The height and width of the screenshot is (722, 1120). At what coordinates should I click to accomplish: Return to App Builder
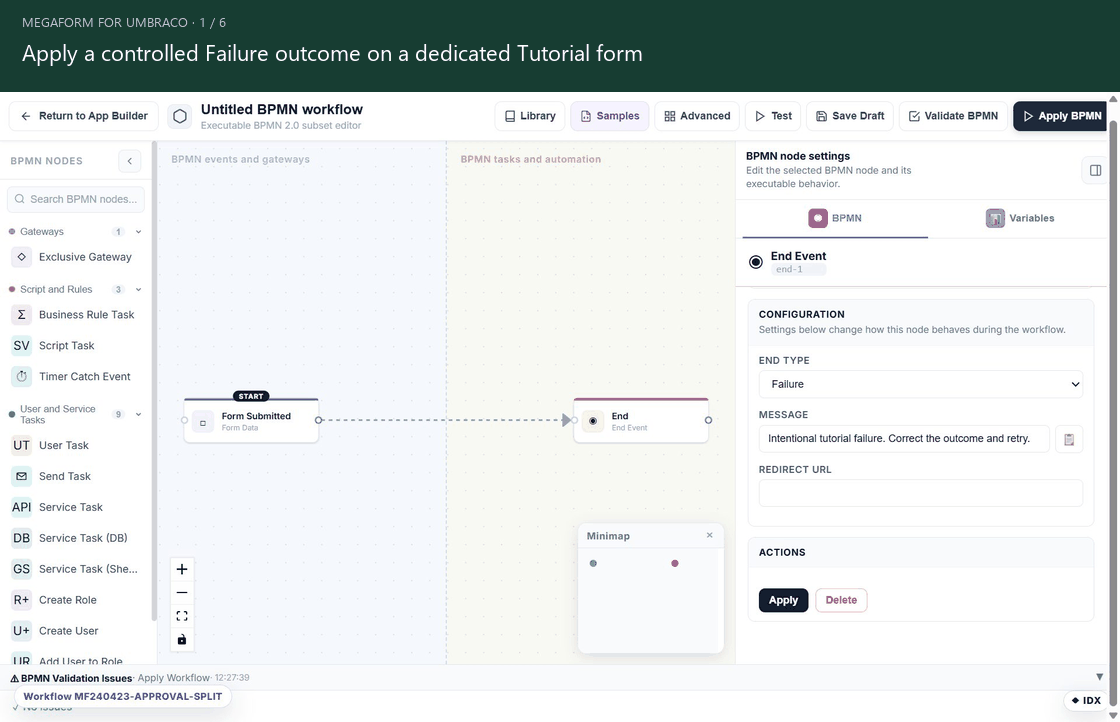coord(84,116)
